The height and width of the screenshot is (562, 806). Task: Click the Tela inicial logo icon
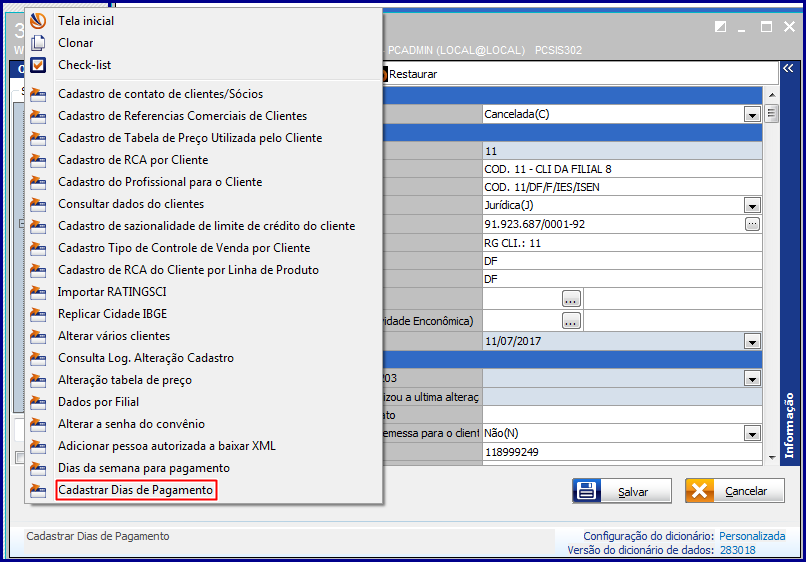[38, 21]
